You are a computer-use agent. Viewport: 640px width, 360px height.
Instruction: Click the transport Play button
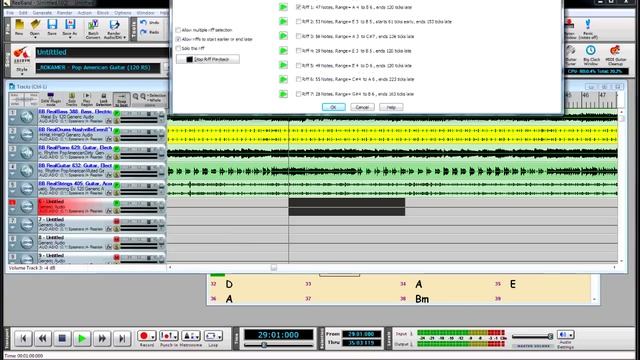(82, 338)
